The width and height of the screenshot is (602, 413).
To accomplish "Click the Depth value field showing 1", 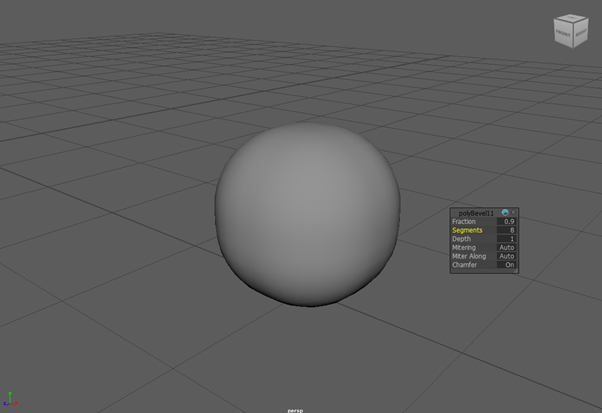I will (511, 239).
